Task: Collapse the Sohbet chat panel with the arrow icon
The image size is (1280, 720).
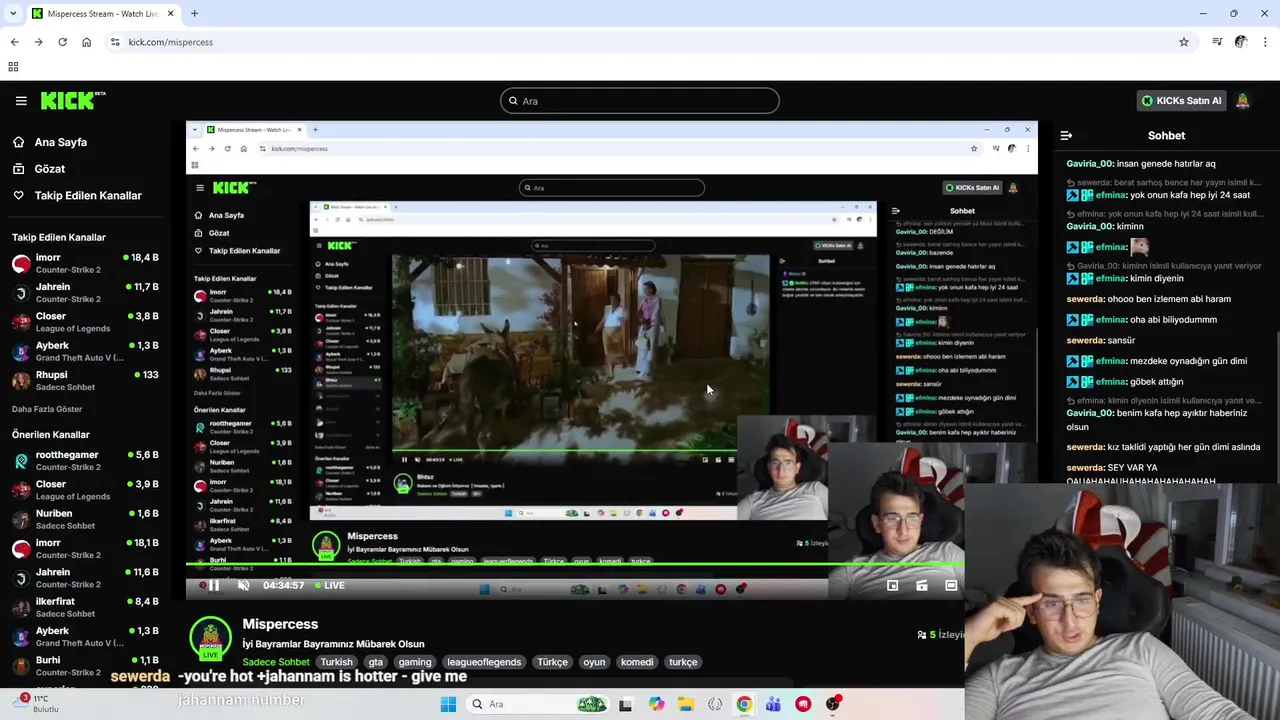Action: tap(1066, 135)
